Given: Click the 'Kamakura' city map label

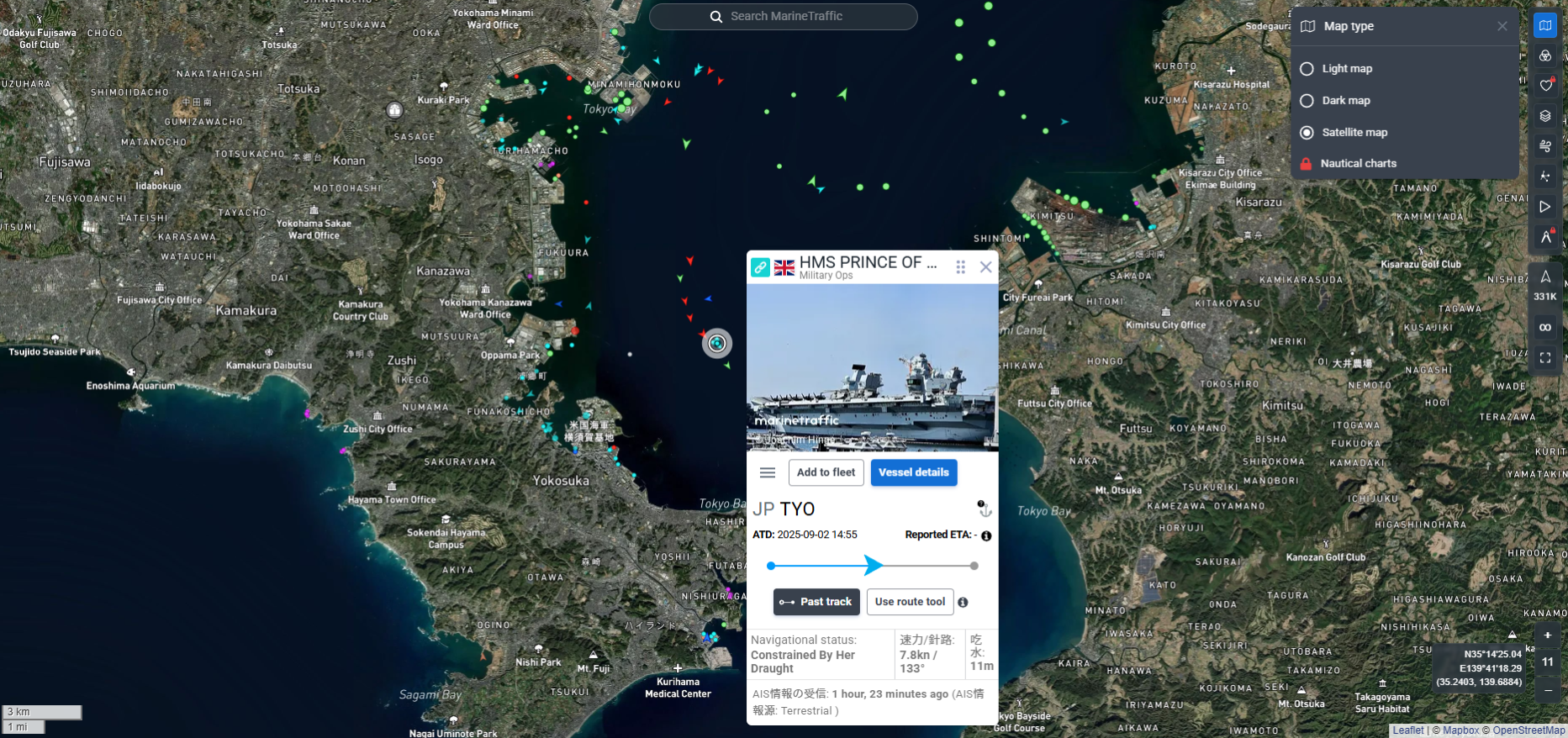Looking at the screenshot, I should click(x=246, y=311).
